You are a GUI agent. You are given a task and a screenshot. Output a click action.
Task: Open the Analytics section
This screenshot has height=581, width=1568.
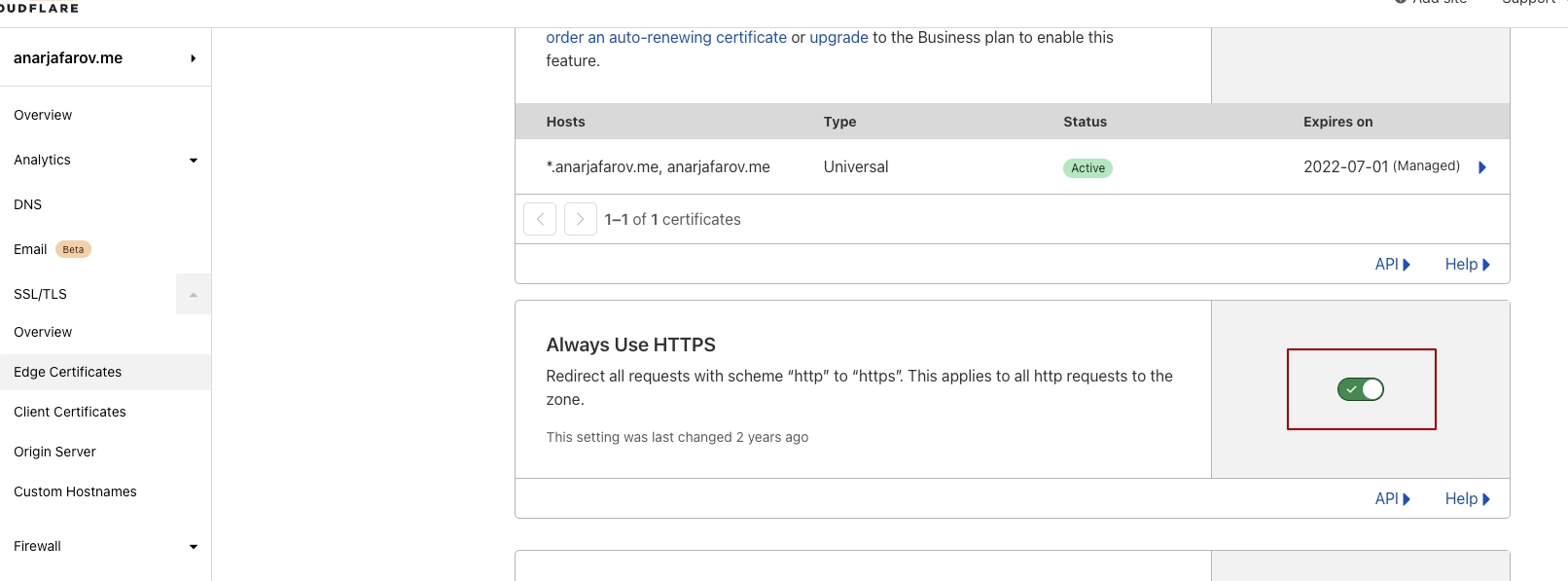pyautogui.click(x=43, y=160)
